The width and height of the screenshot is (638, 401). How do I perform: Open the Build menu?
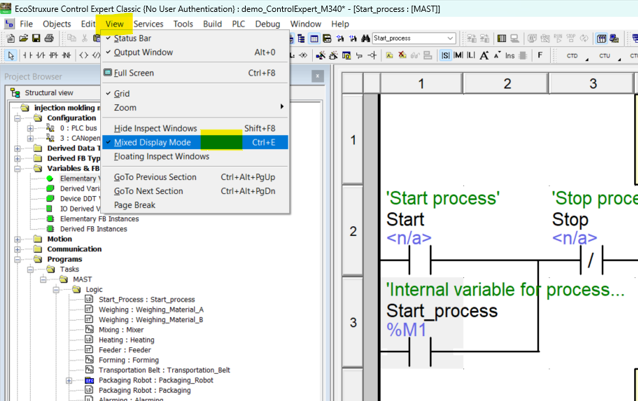click(x=212, y=24)
